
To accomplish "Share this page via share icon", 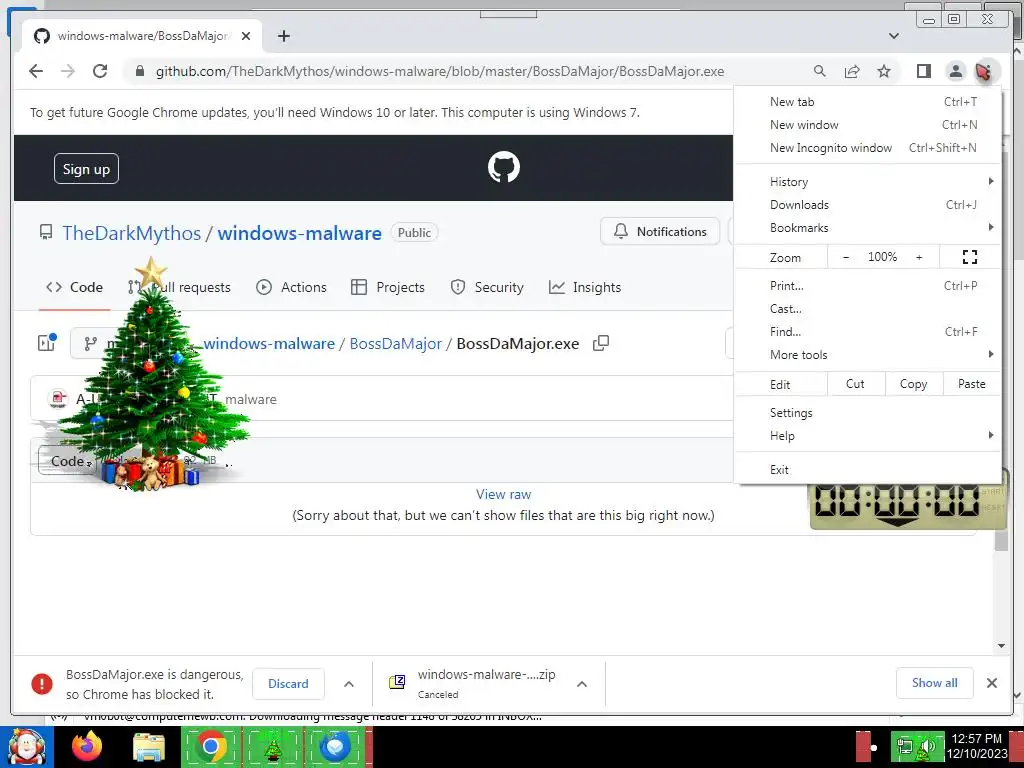I will 852,71.
